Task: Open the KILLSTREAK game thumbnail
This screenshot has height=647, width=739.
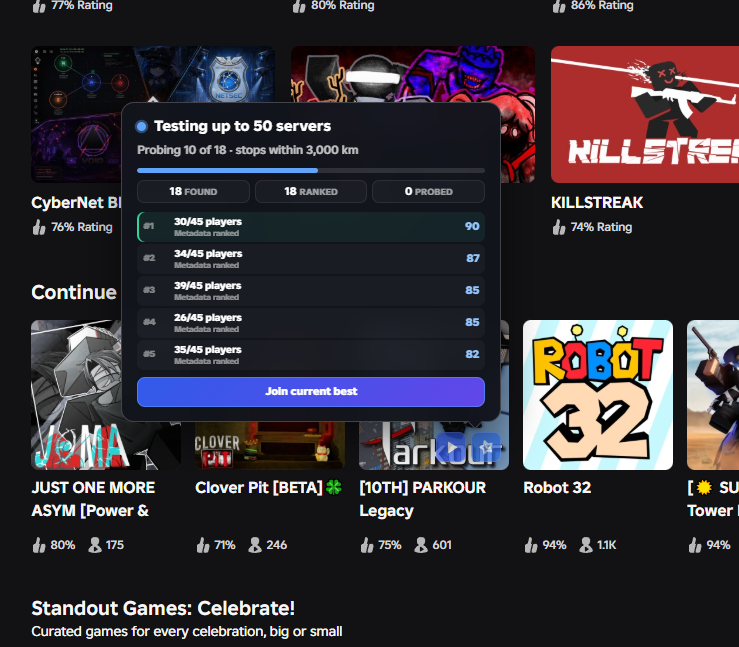Action: [645, 115]
